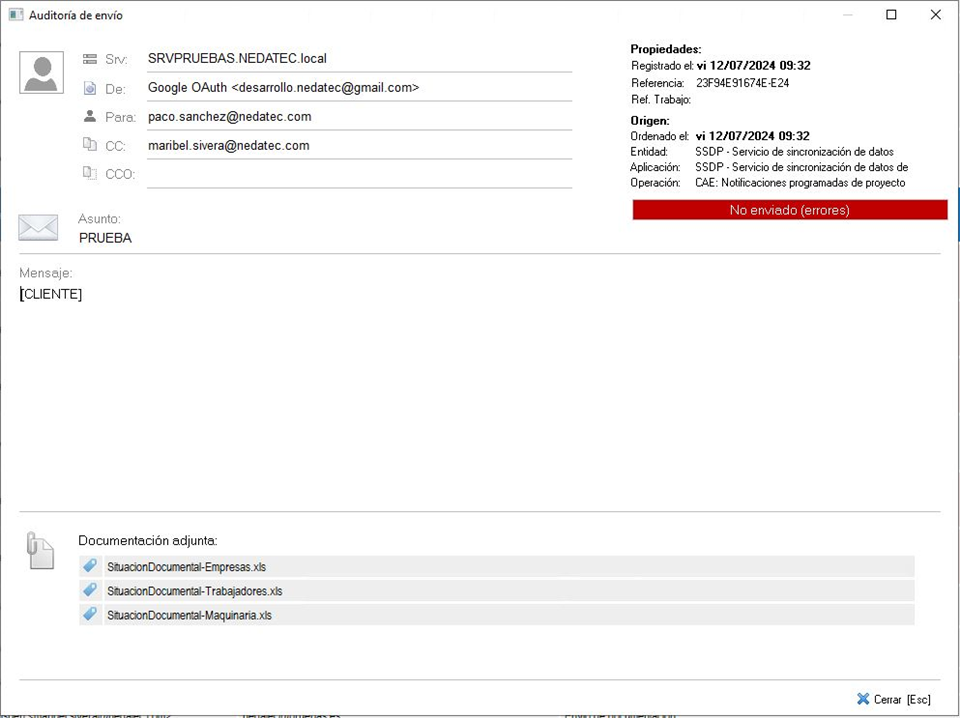
Task: Click the De sender icon
Action: (90, 88)
